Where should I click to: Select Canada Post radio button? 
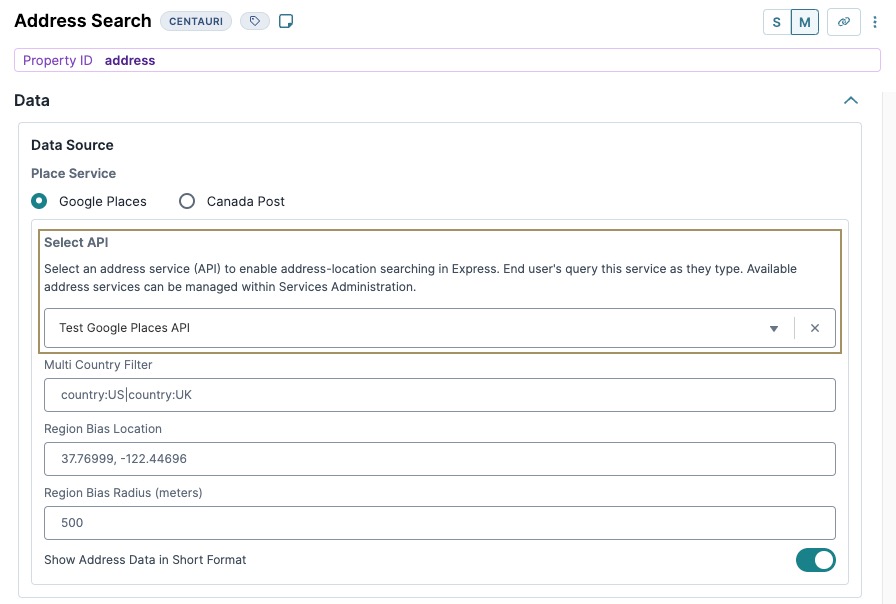click(187, 201)
